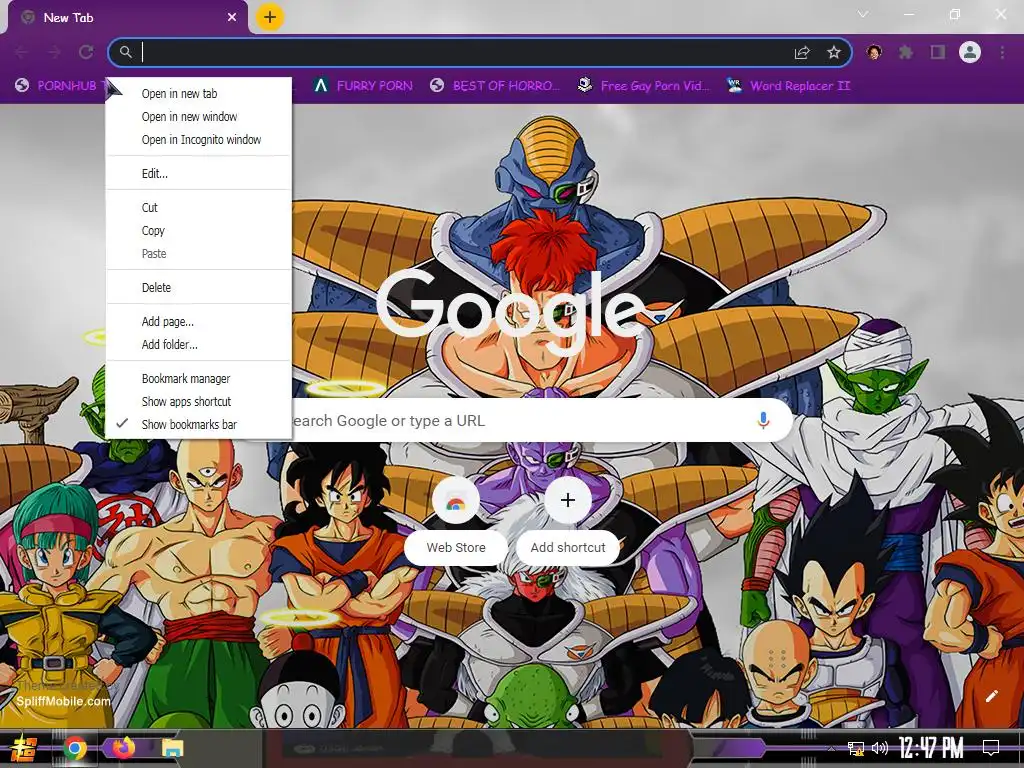The image size is (1024, 768).
Task: Open the volume tray icon
Action: (x=880, y=748)
